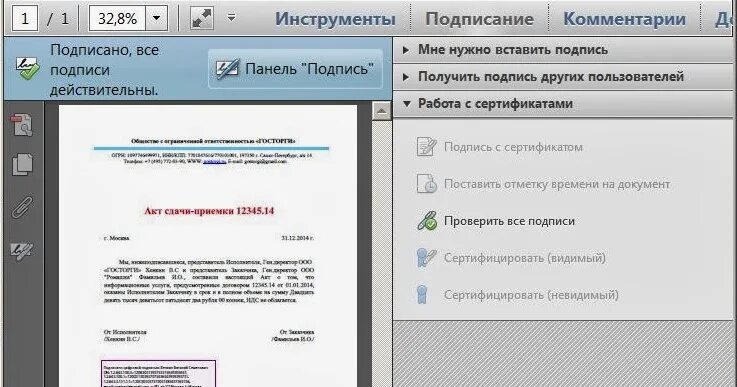
Task: Click the fit-to-window expand arrows icon
Action: coord(202,18)
